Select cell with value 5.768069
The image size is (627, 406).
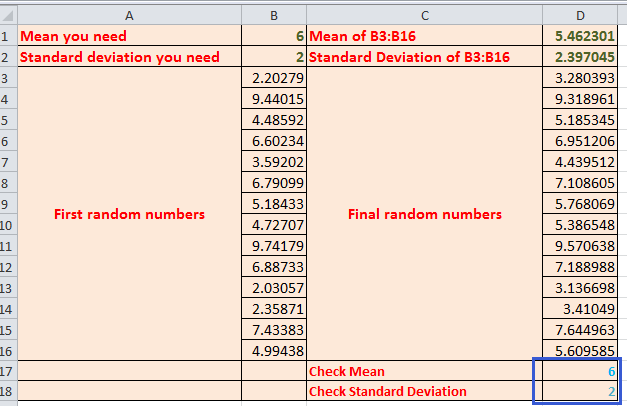(580, 204)
